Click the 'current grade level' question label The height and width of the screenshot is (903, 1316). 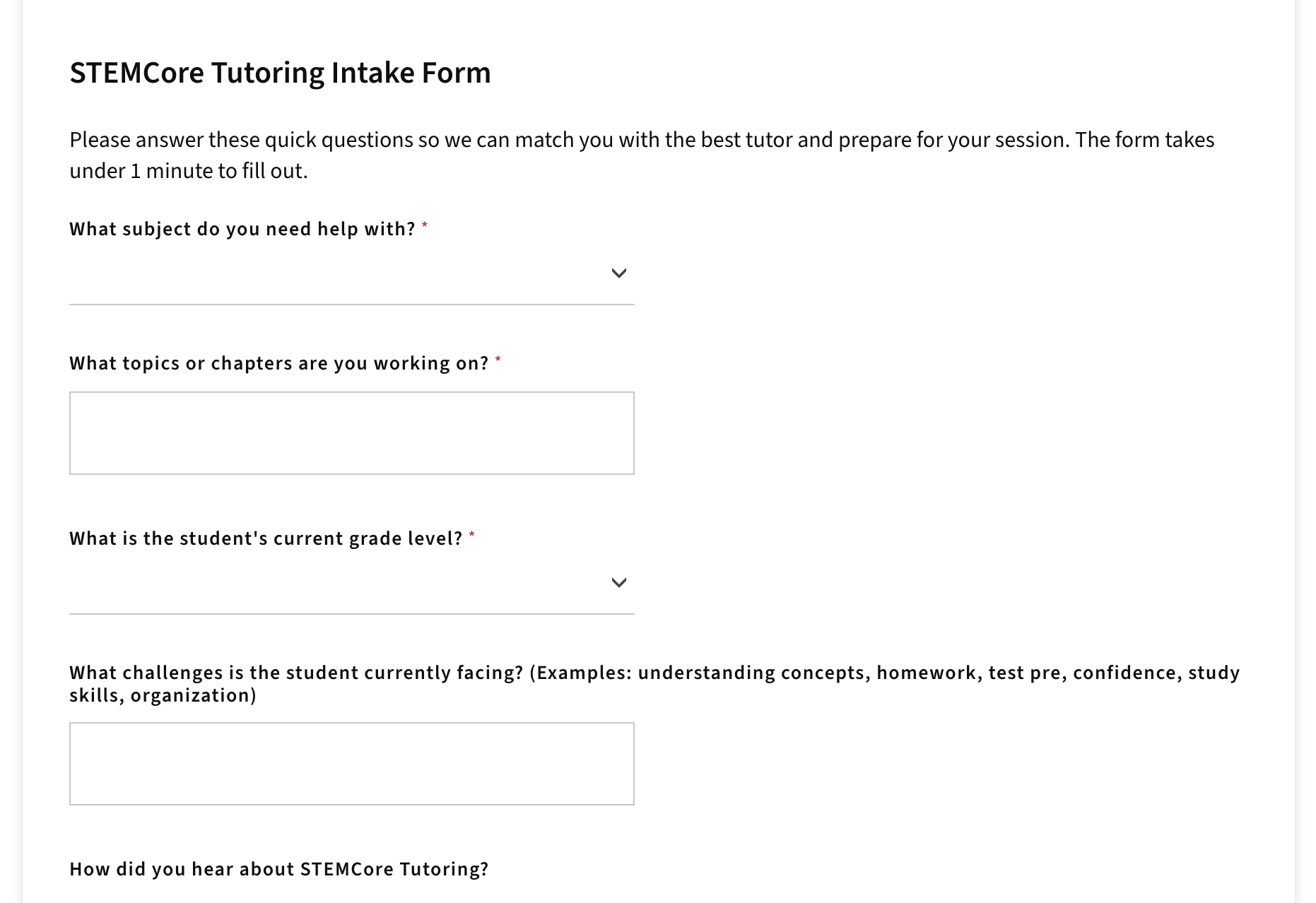pyautogui.click(x=266, y=538)
